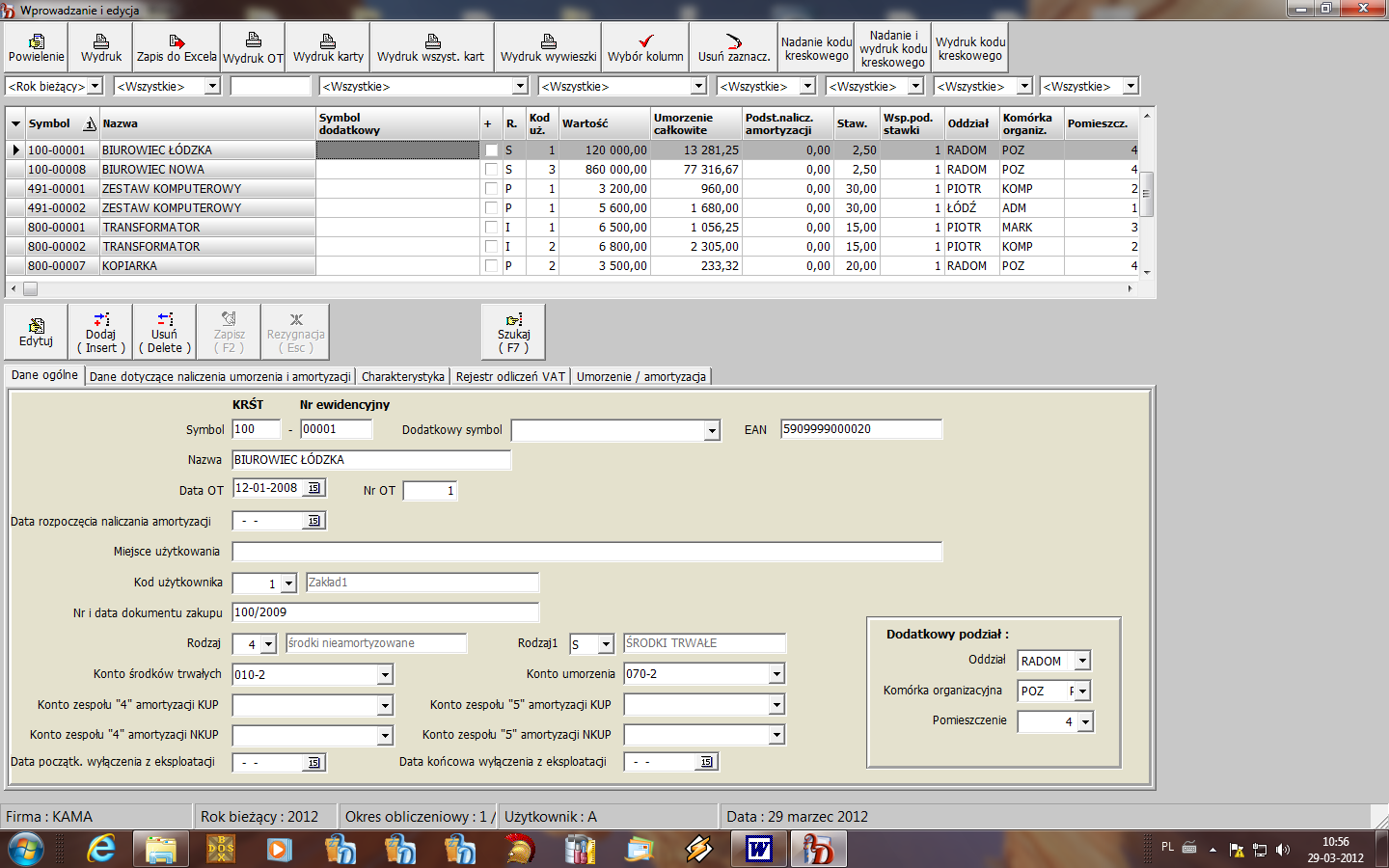This screenshot has width=1389, height=868.
Task: Tick checkbox for 800-00002 TRANSFORMATOR row
Action: 492,247
